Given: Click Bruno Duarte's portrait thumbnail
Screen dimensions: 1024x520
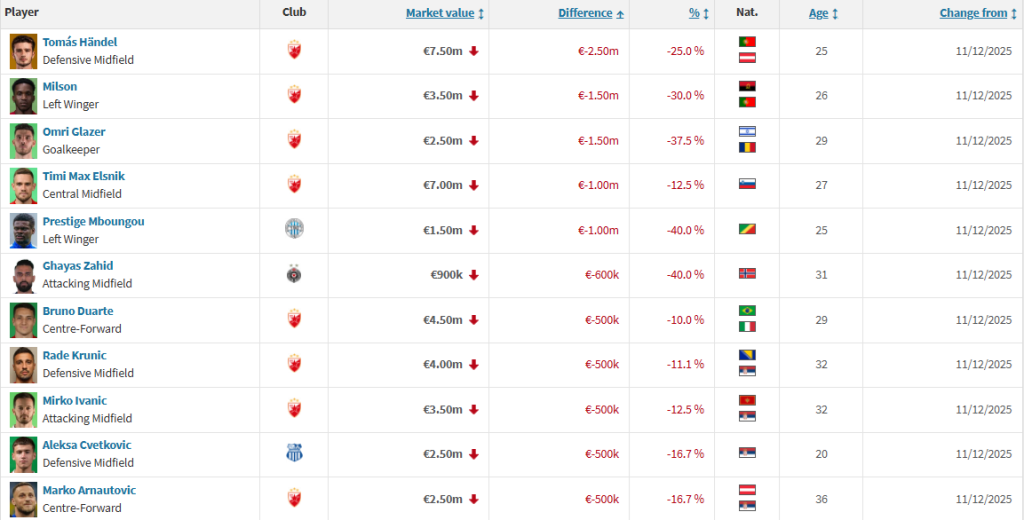Looking at the screenshot, I should coord(23,319).
